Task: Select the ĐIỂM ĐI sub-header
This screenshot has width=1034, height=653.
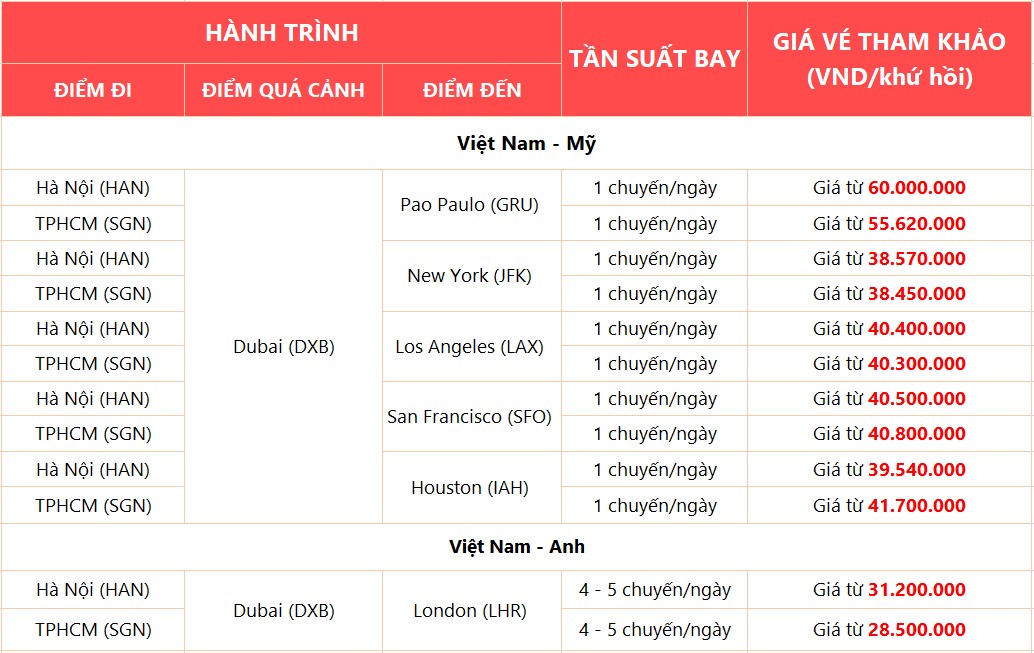Action: [x=93, y=90]
